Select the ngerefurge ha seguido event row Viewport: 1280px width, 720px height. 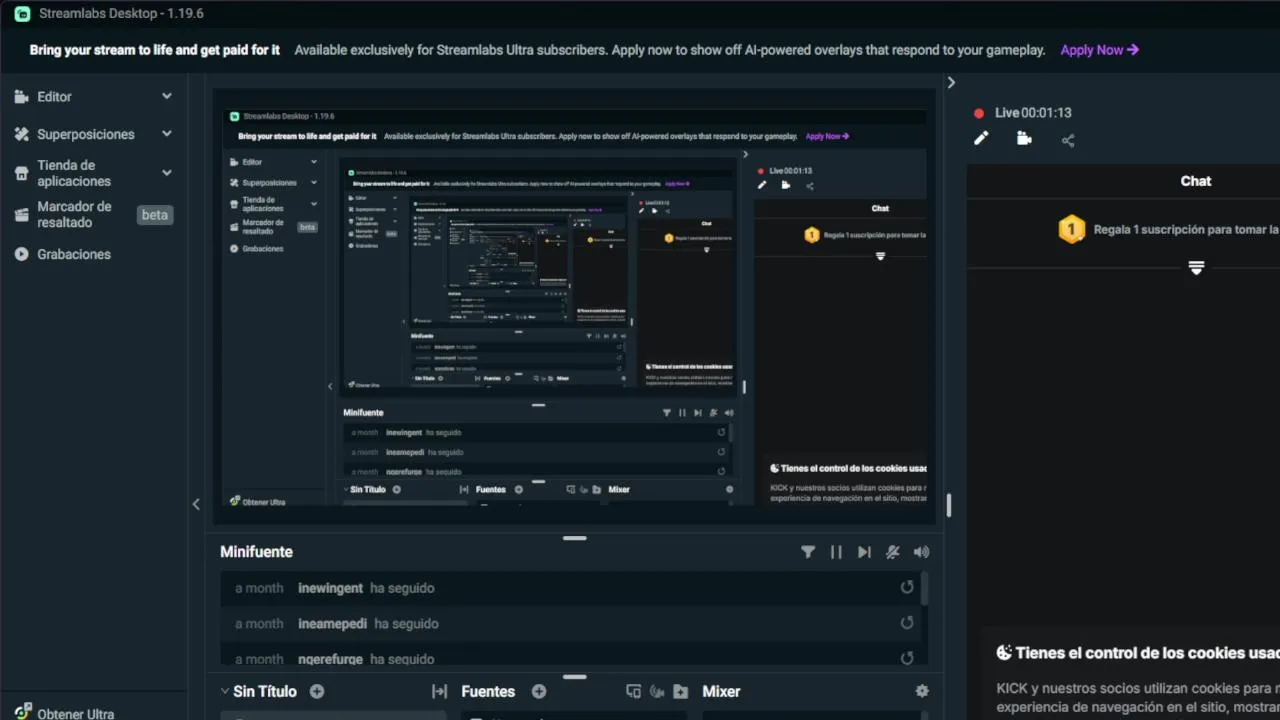coord(570,657)
